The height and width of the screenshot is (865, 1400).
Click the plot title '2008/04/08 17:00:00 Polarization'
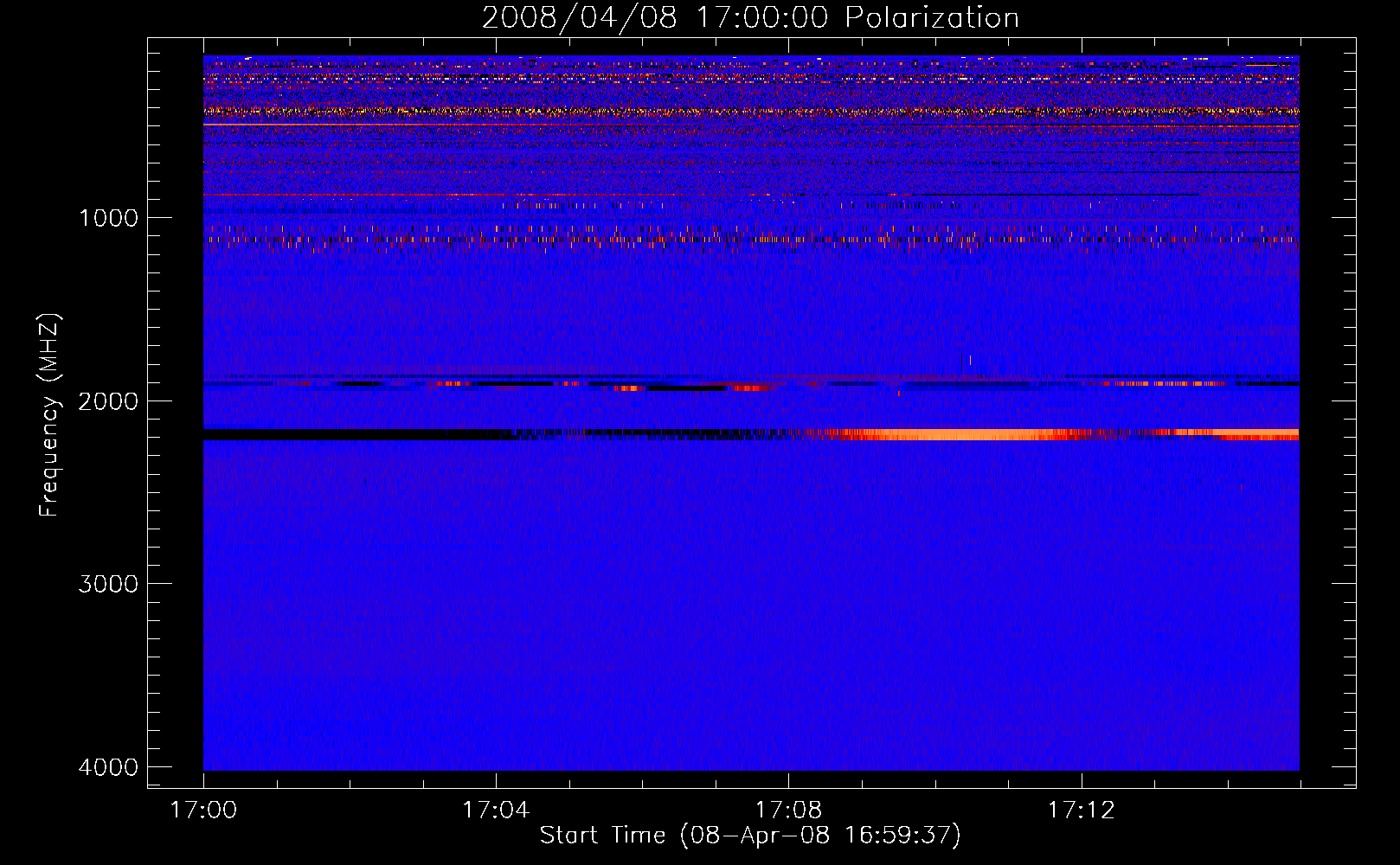750,17
